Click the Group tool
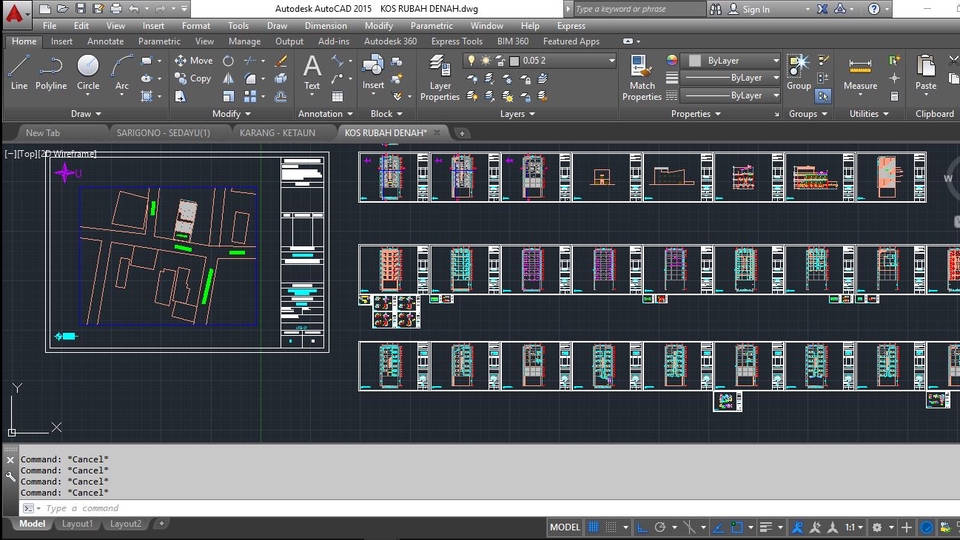Image resolution: width=960 pixels, height=540 pixels. (x=798, y=72)
